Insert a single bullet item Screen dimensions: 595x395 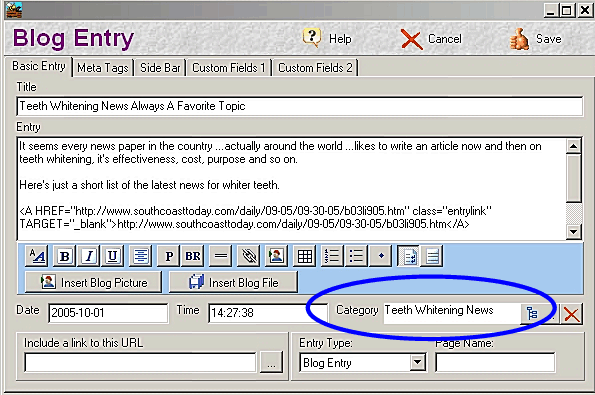click(x=381, y=256)
